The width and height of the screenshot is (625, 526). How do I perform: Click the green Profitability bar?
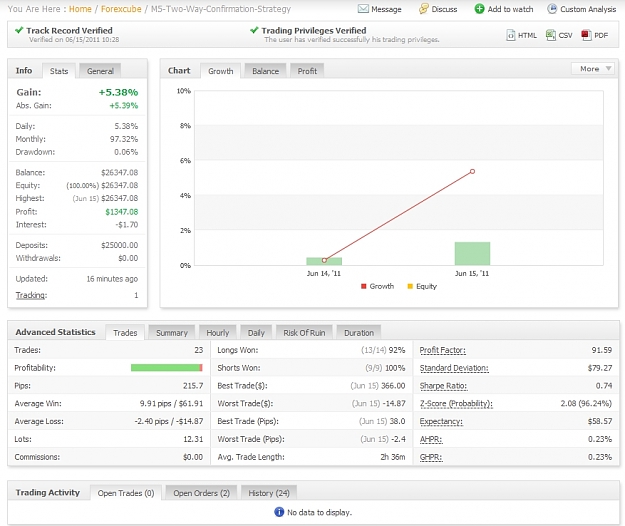pos(167,367)
